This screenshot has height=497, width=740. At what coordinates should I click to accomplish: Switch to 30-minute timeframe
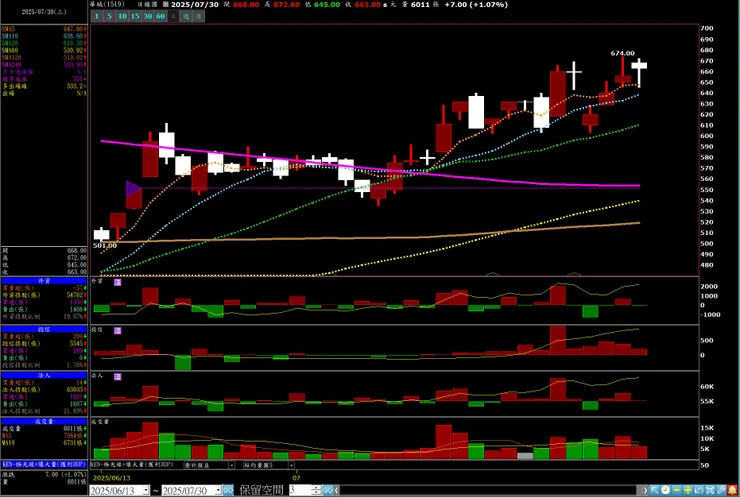point(148,16)
